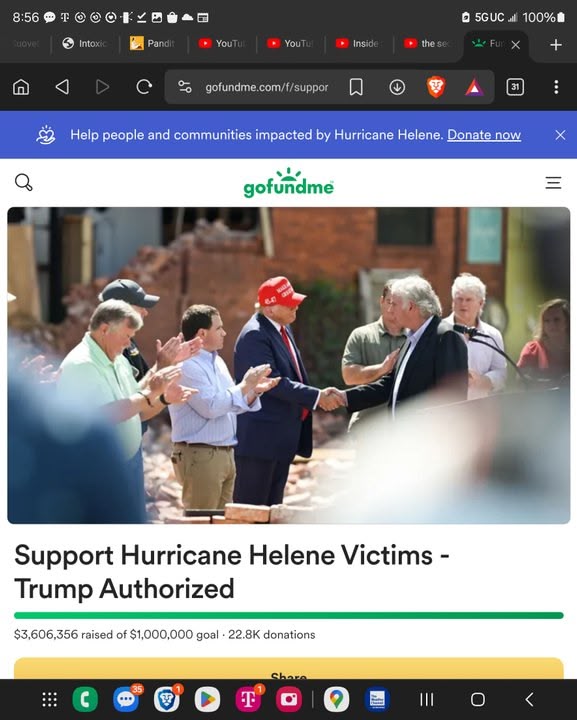
Task: Open GoFundMe search magnifier
Action: click(23, 182)
